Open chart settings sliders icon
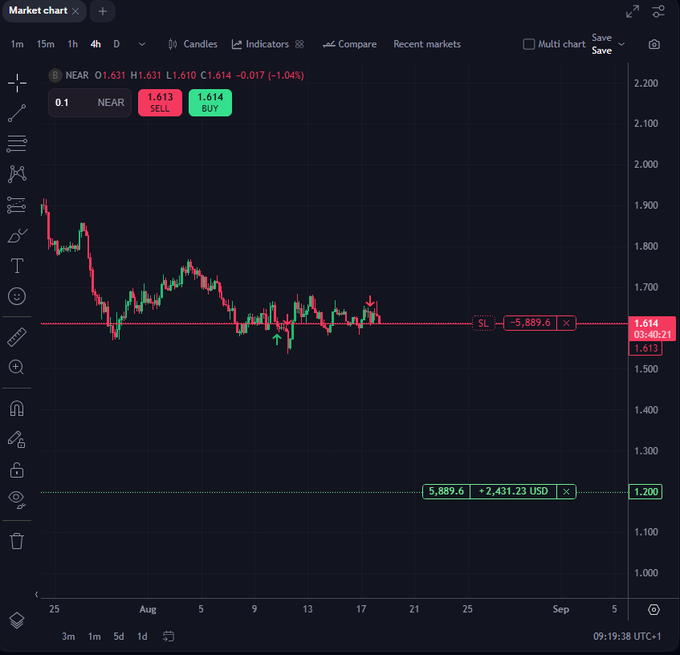 [658, 11]
